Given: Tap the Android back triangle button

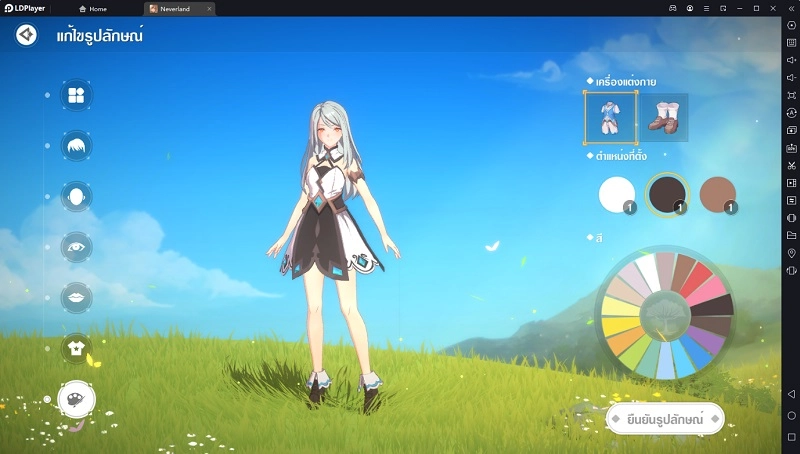Looking at the screenshot, I should pos(791,394).
